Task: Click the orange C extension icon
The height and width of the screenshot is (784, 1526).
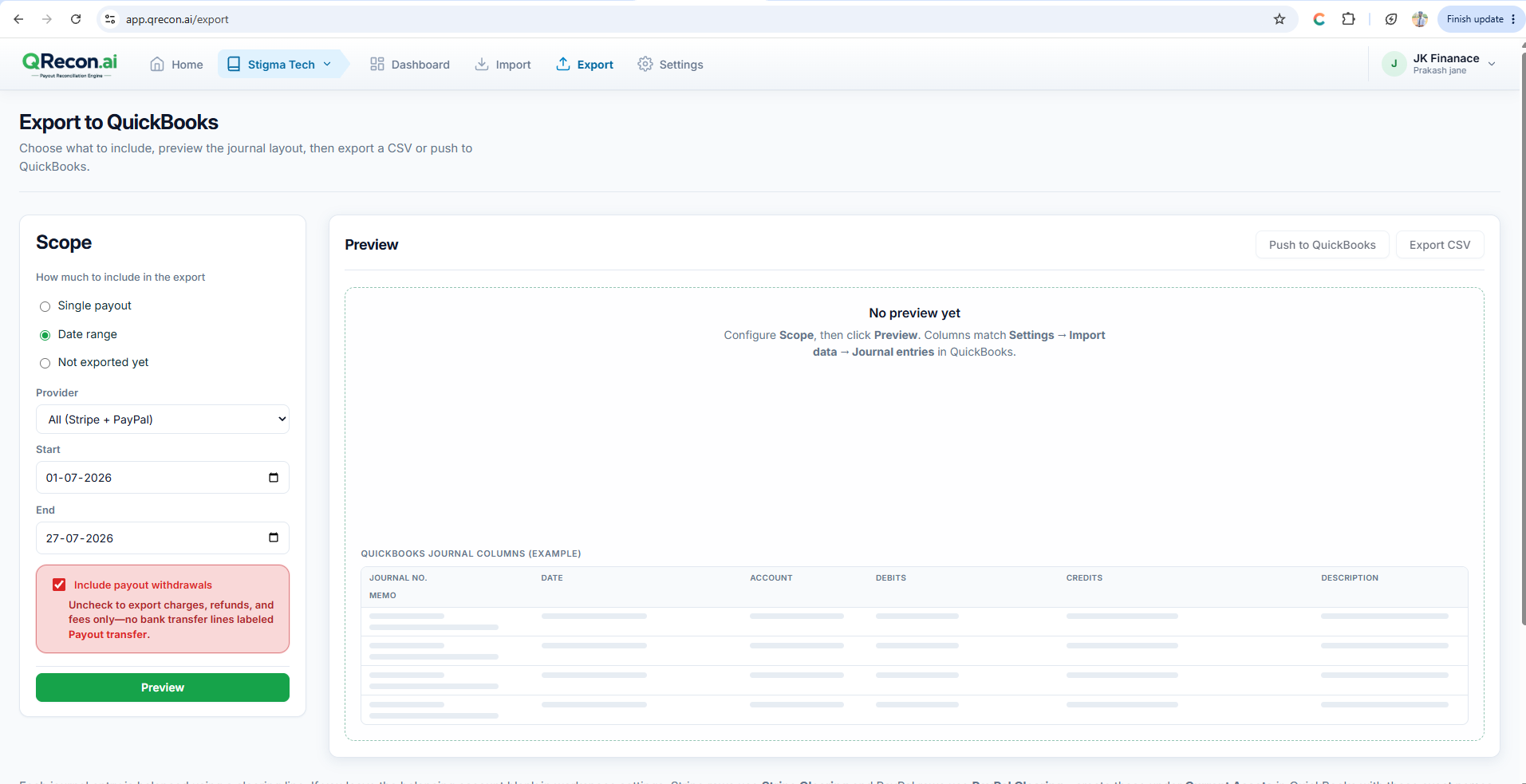Action: pos(1319,19)
